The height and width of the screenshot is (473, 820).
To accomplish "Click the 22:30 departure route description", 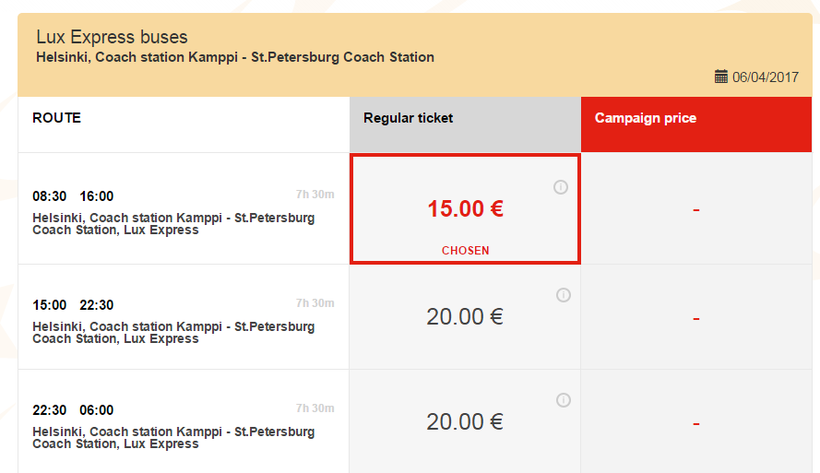I will click(173, 438).
